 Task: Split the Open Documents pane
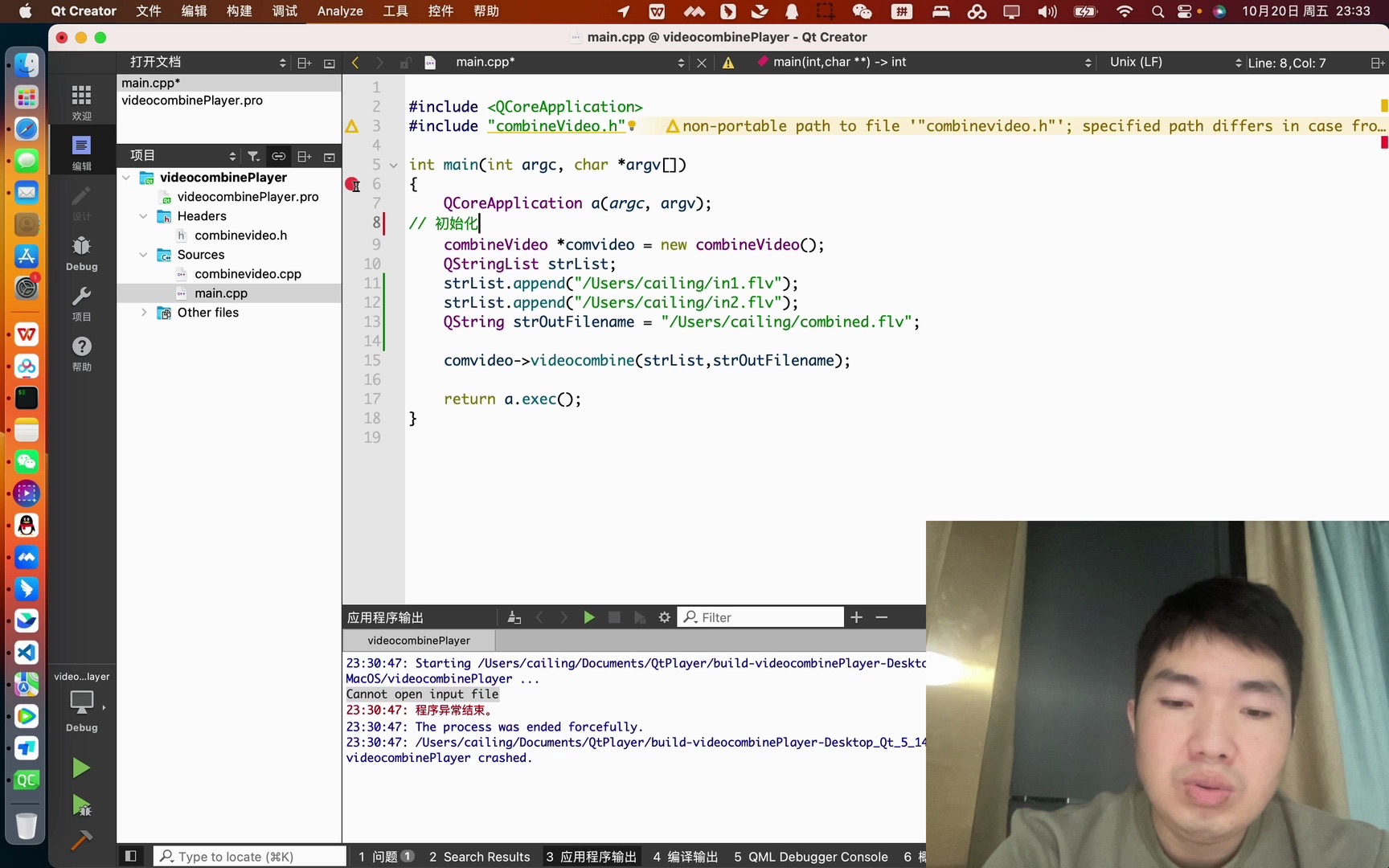pos(305,63)
